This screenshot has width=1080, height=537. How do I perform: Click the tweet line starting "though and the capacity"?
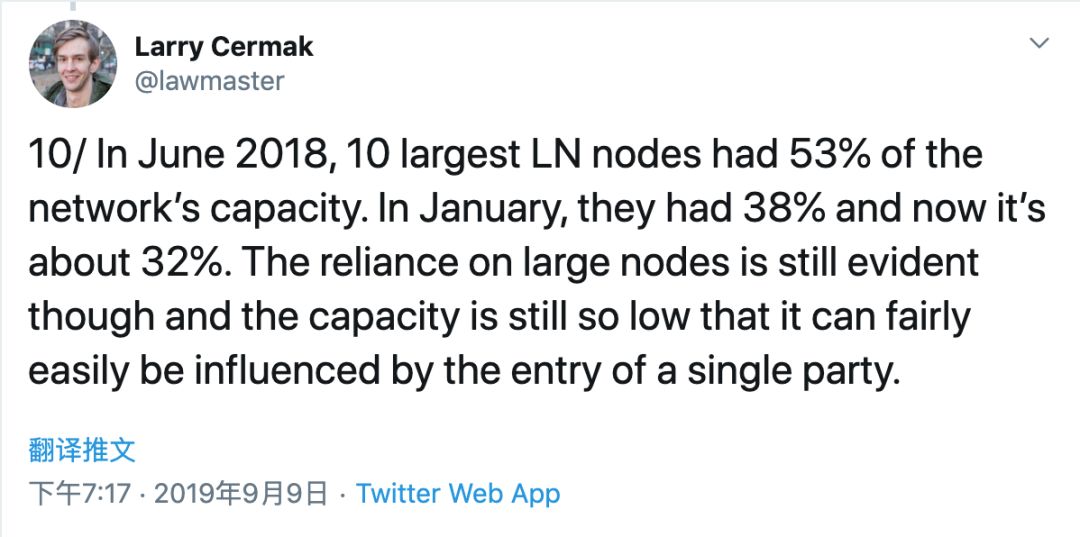point(499,318)
